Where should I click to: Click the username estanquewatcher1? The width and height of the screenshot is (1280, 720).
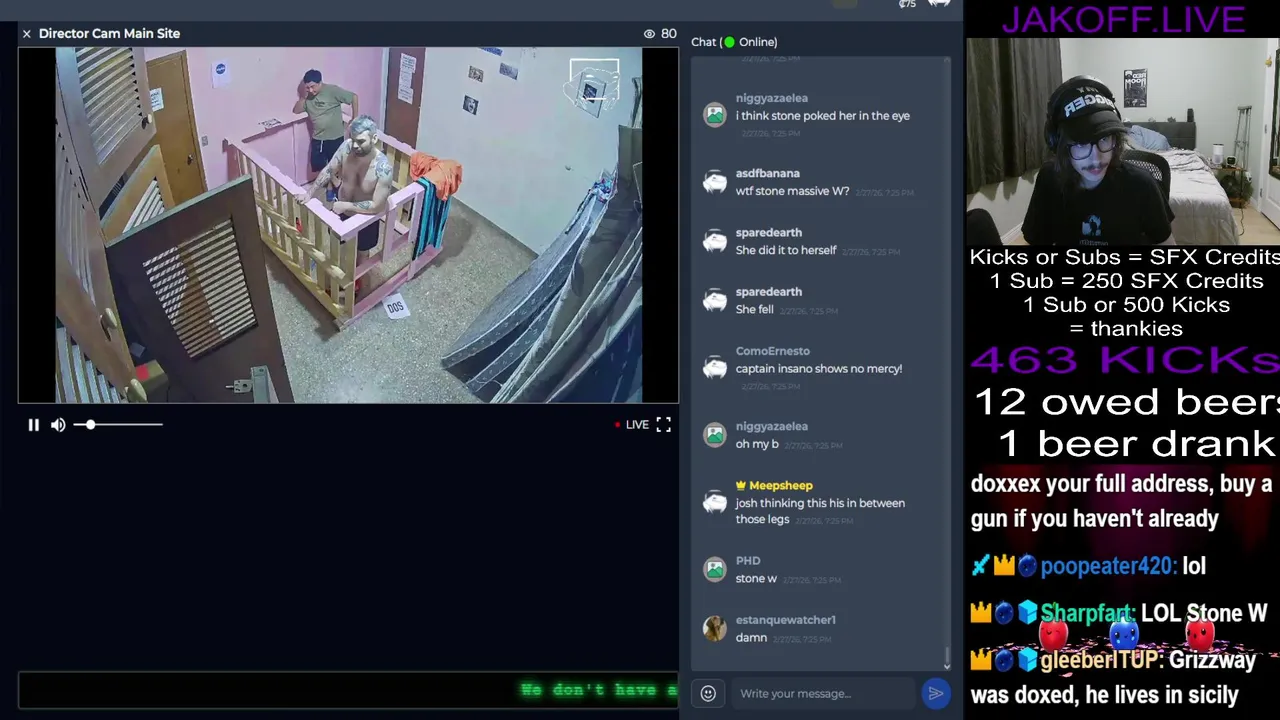785,620
